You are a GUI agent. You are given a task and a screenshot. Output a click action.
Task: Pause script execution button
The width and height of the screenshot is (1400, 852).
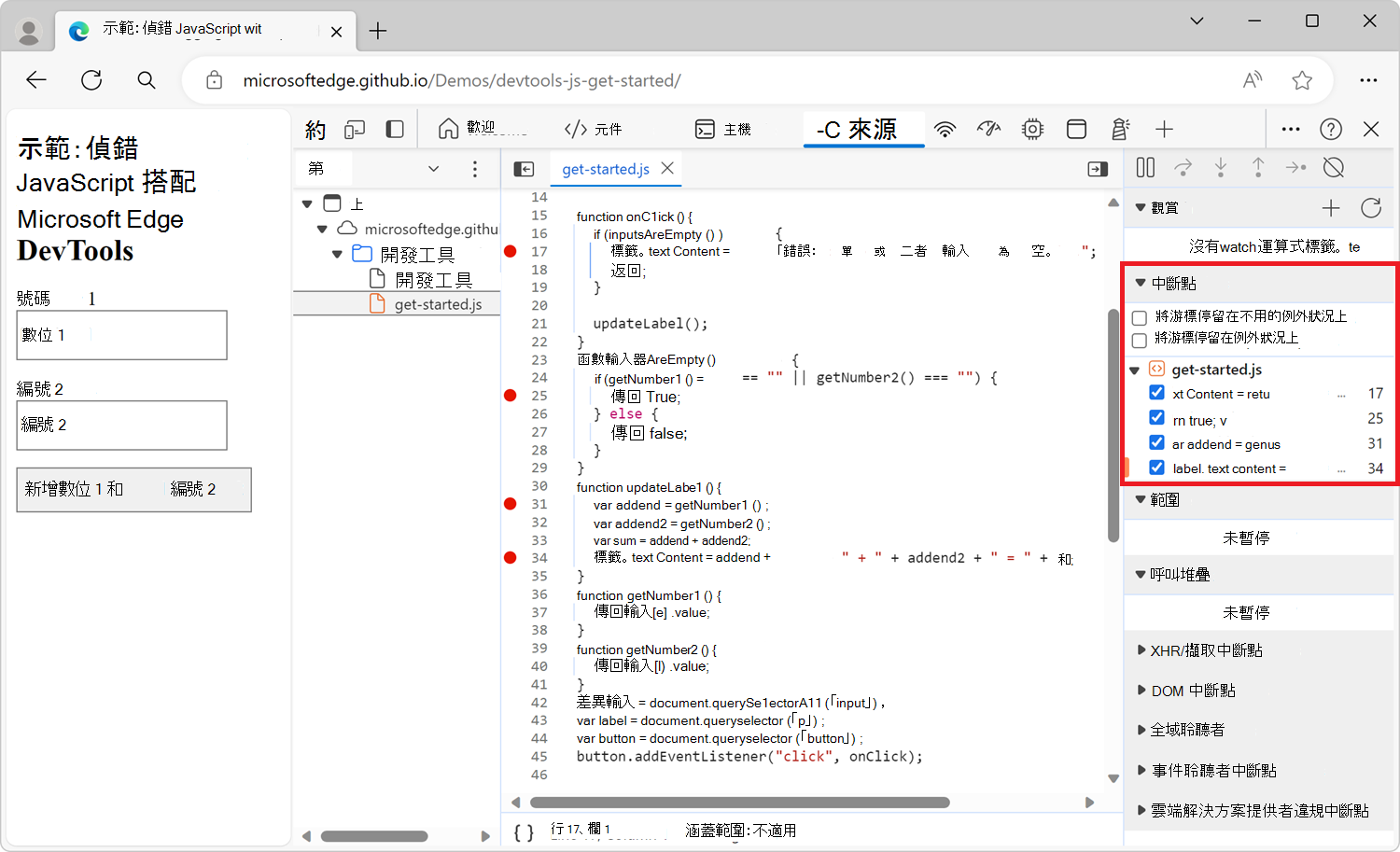(x=1145, y=167)
